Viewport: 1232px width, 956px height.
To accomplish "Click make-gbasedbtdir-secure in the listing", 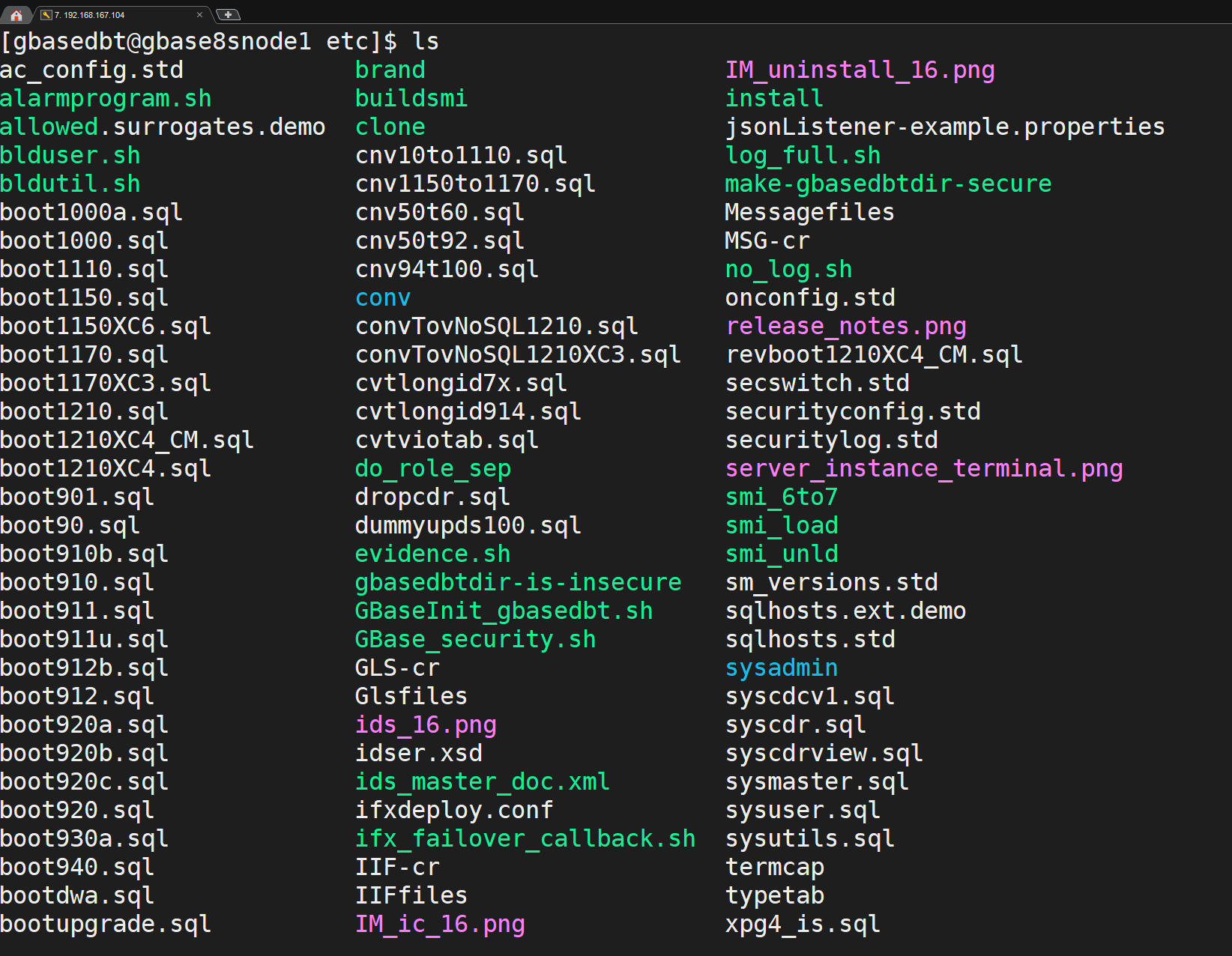I will coord(888,184).
